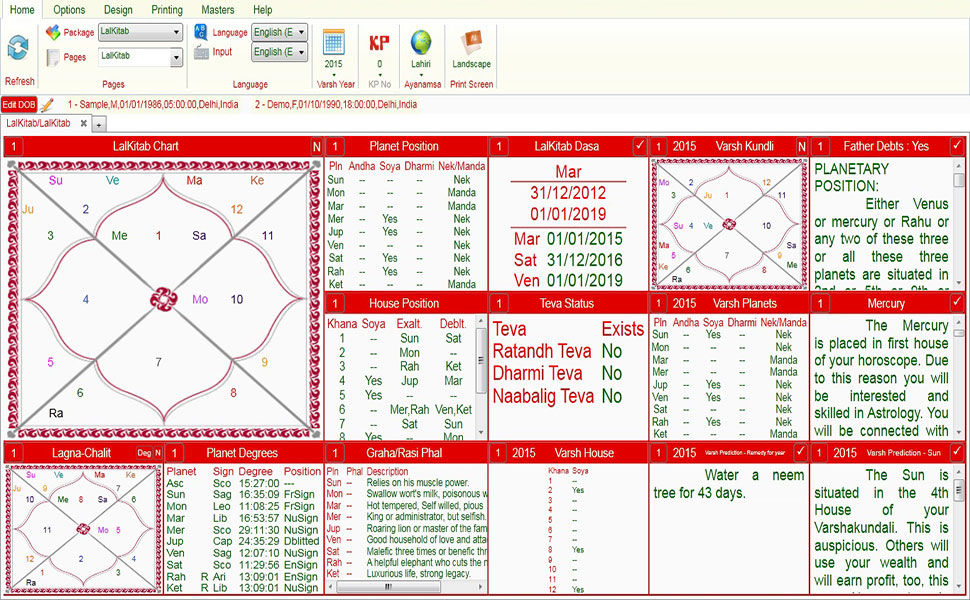Close the LalKitab/LalKitab tab
This screenshot has height=600, width=970.
point(84,123)
